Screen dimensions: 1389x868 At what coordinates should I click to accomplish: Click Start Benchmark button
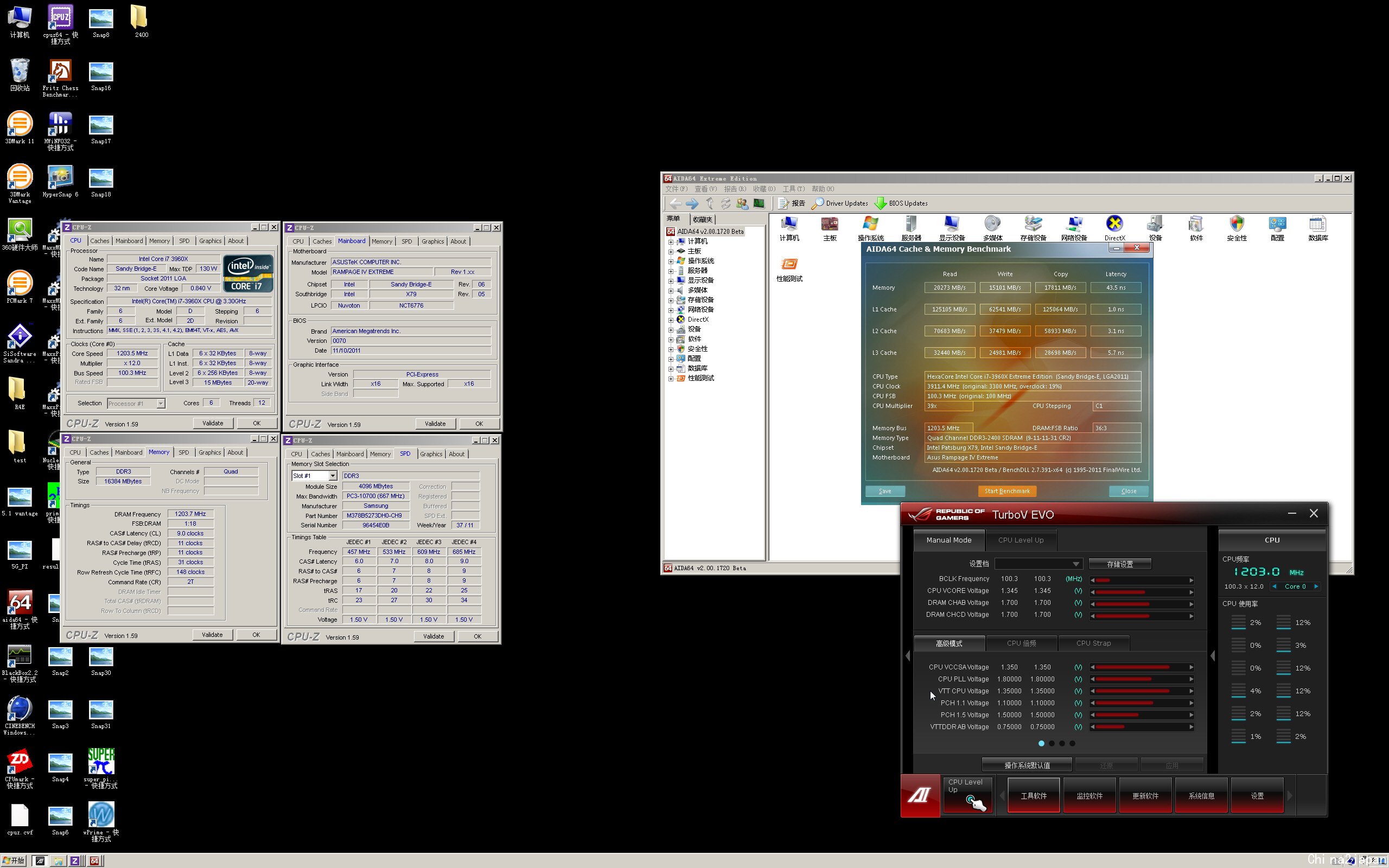[1006, 491]
